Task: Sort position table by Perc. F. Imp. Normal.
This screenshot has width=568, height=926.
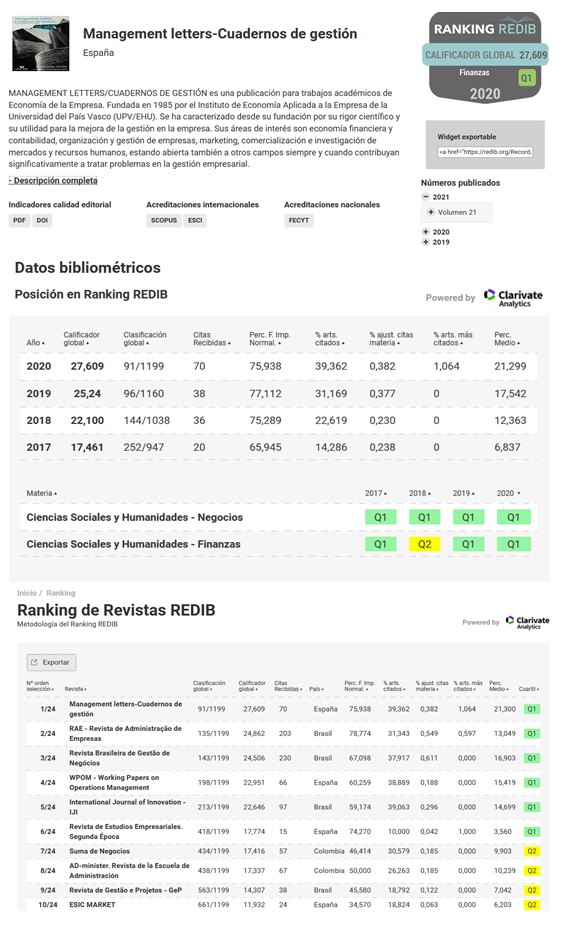Action: [x=270, y=338]
